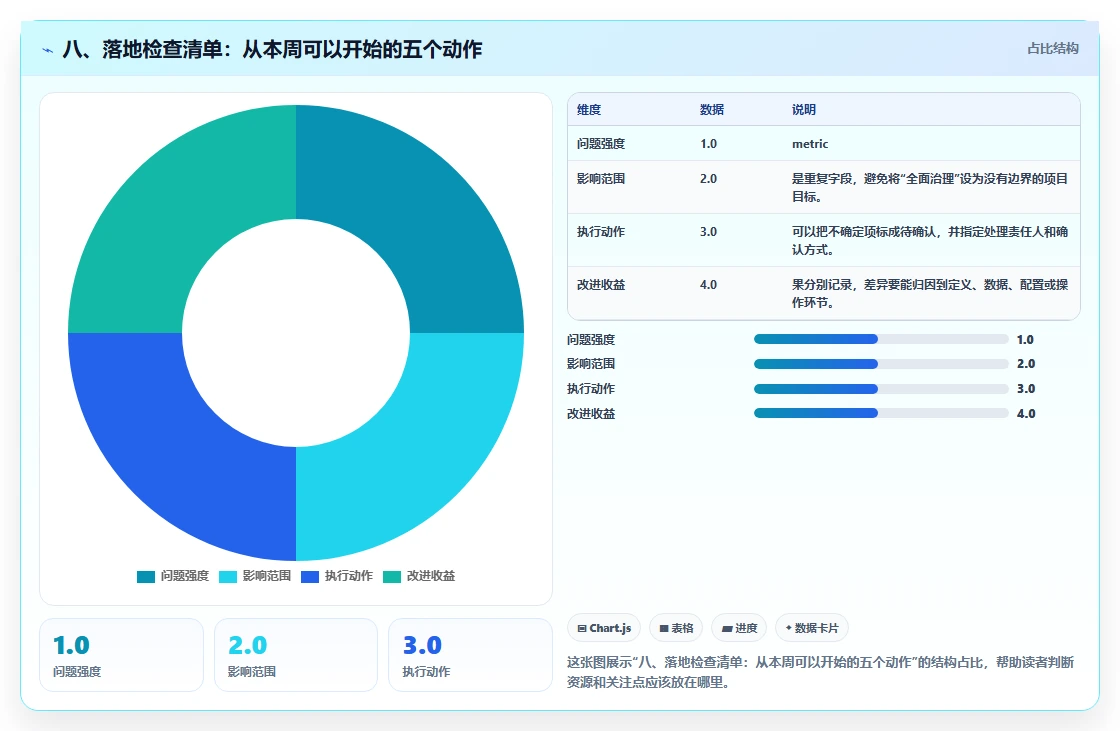Click 改进收益 label in legend

pos(431,576)
